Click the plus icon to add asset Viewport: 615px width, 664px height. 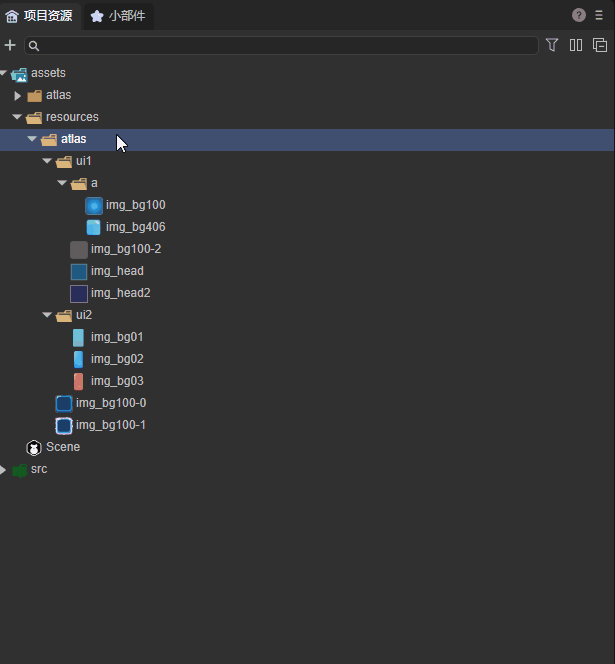coord(10,45)
